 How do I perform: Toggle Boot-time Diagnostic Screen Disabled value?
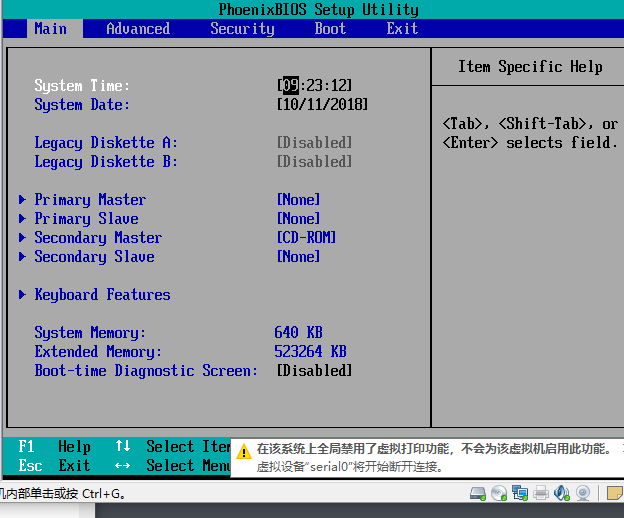point(314,371)
